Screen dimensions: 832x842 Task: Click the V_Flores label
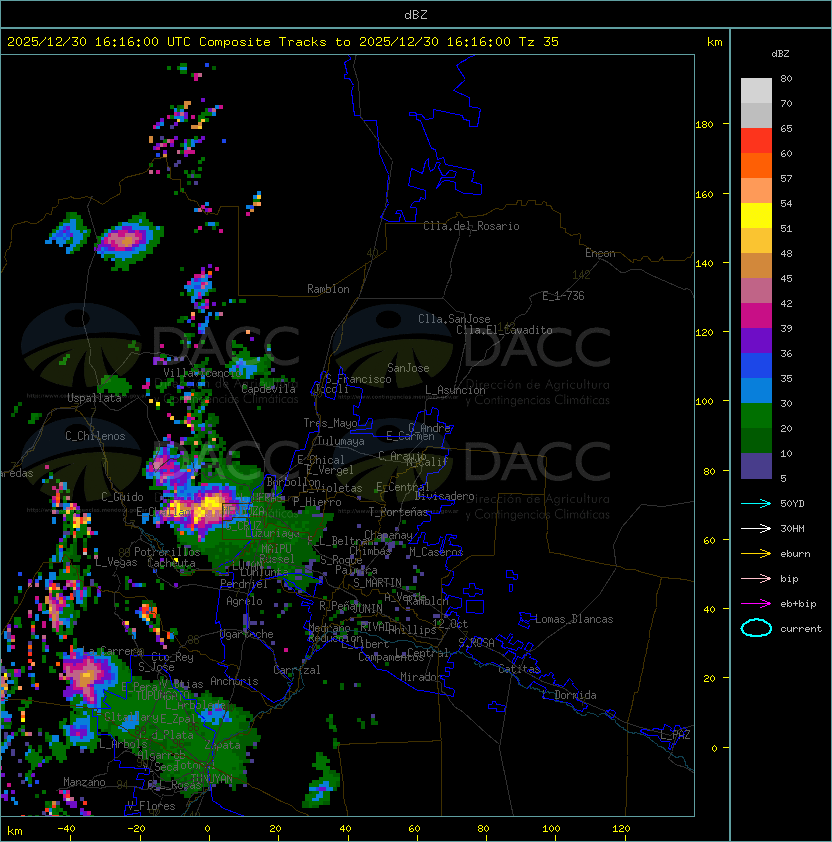(x=151, y=806)
